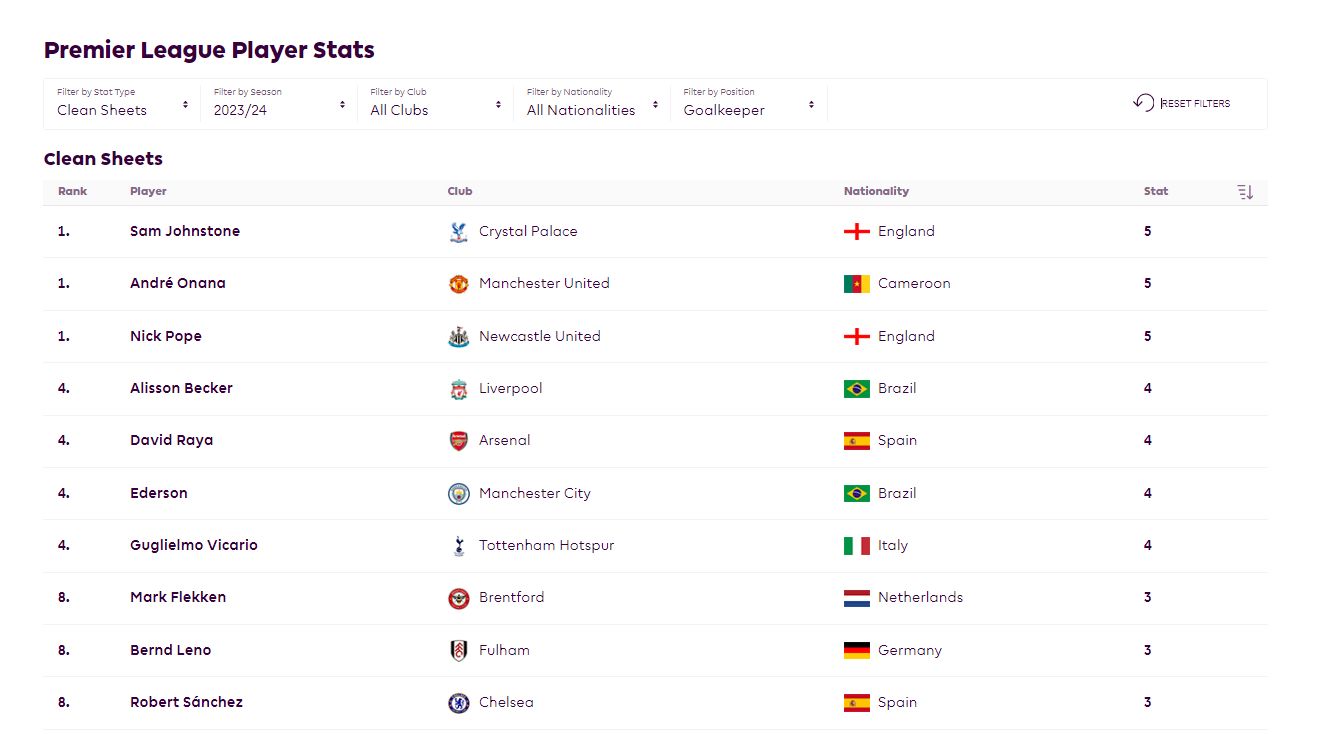Open Sam Johnstone's player profile
1321x734 pixels.
click(x=185, y=231)
